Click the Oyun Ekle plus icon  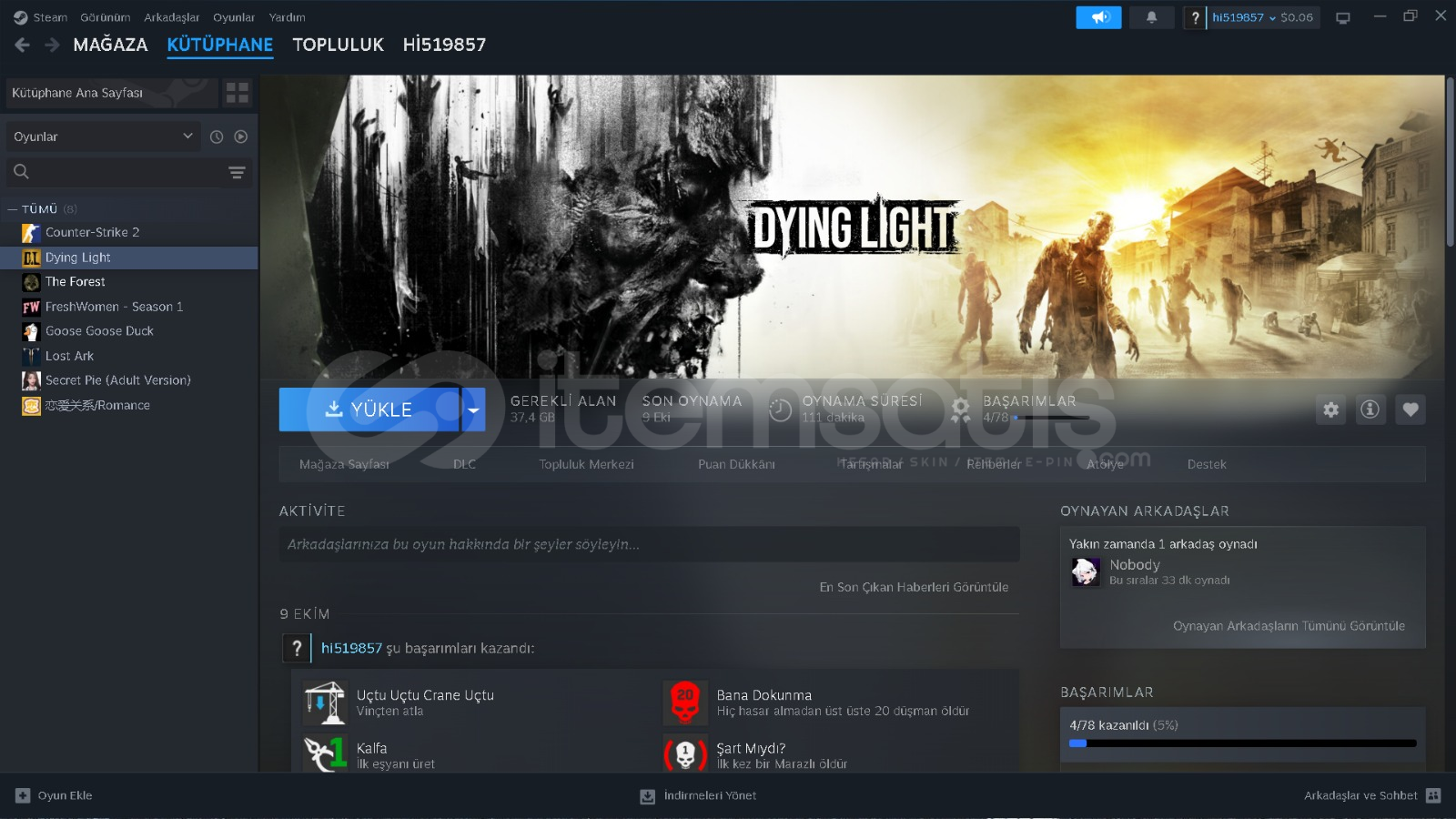(x=23, y=795)
